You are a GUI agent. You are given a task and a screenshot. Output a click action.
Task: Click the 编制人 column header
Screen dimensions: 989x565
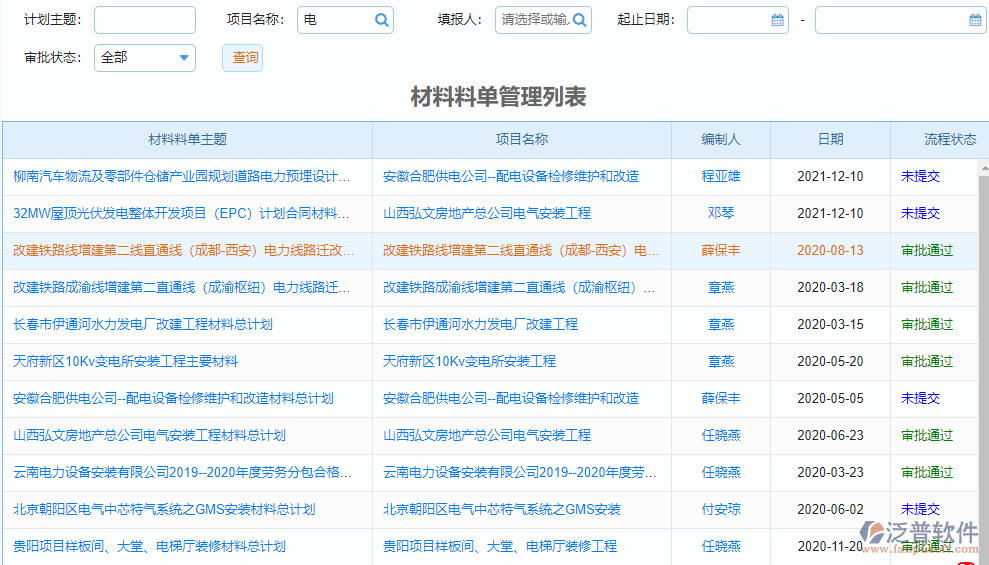(721, 140)
